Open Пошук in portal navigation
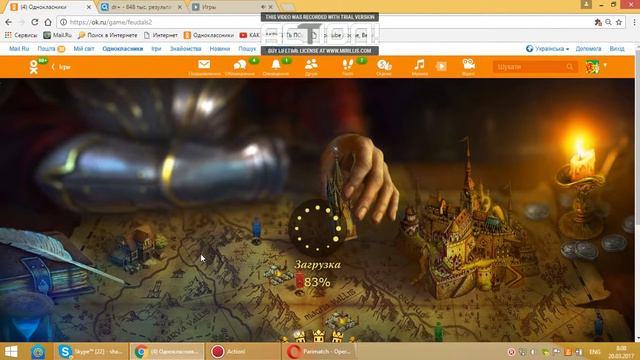The height and width of the screenshot is (360, 640). 247,49
